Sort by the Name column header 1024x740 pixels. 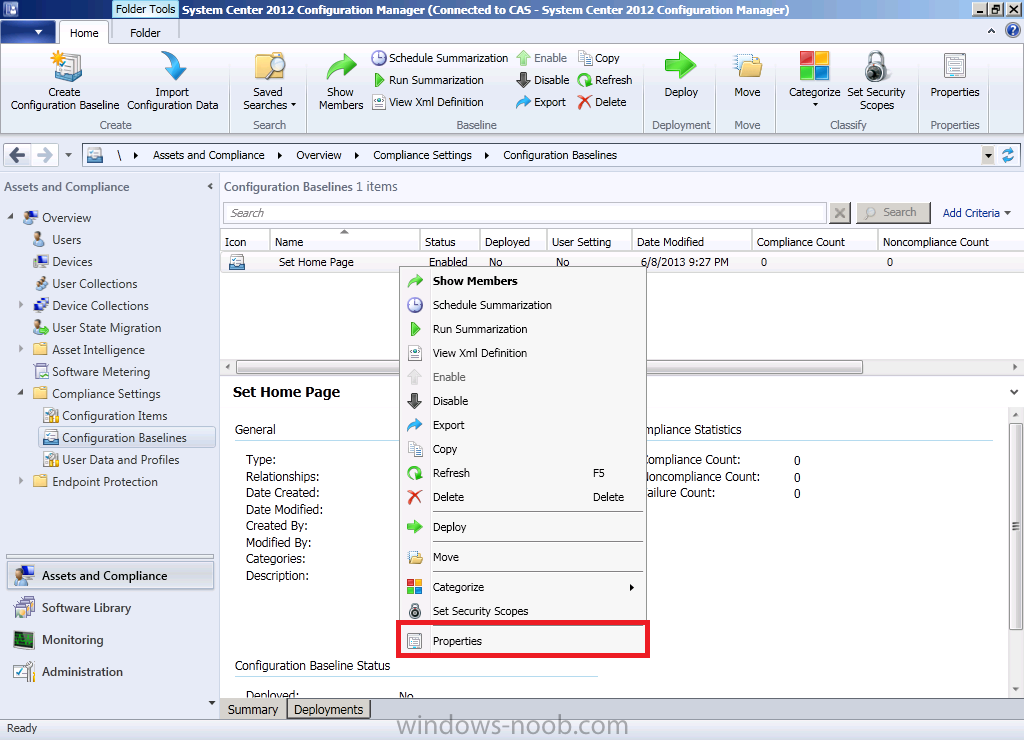(x=344, y=242)
